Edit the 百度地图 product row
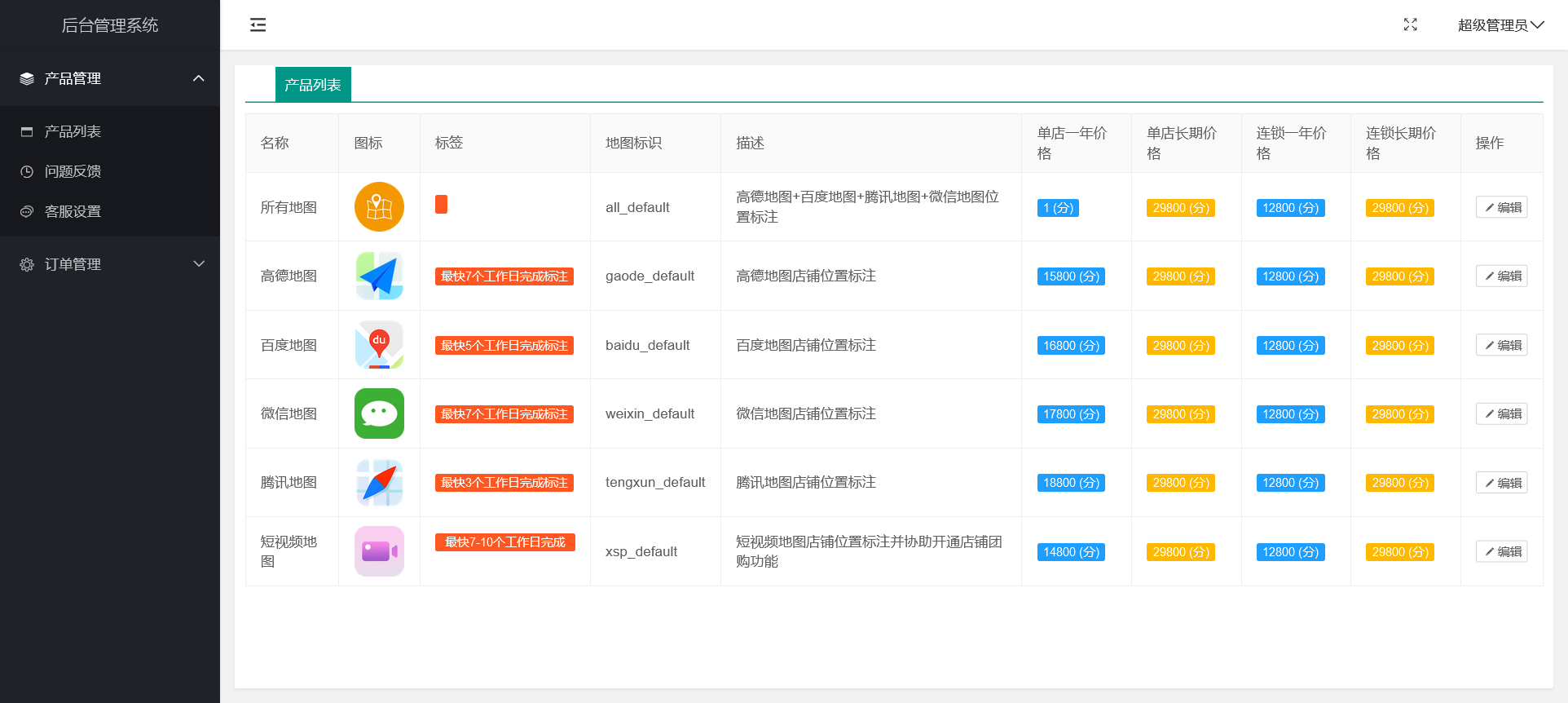This screenshot has height=703, width=1568. [1501, 345]
